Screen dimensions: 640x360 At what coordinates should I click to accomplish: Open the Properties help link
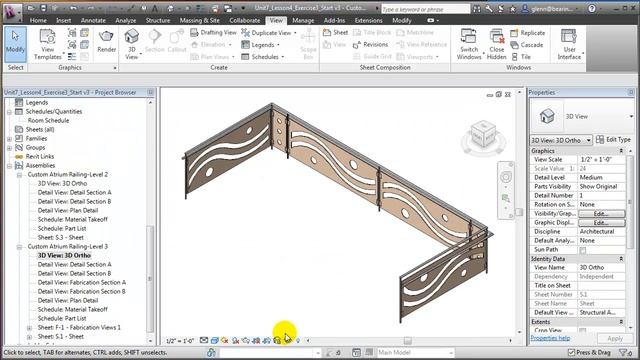[x=550, y=338]
